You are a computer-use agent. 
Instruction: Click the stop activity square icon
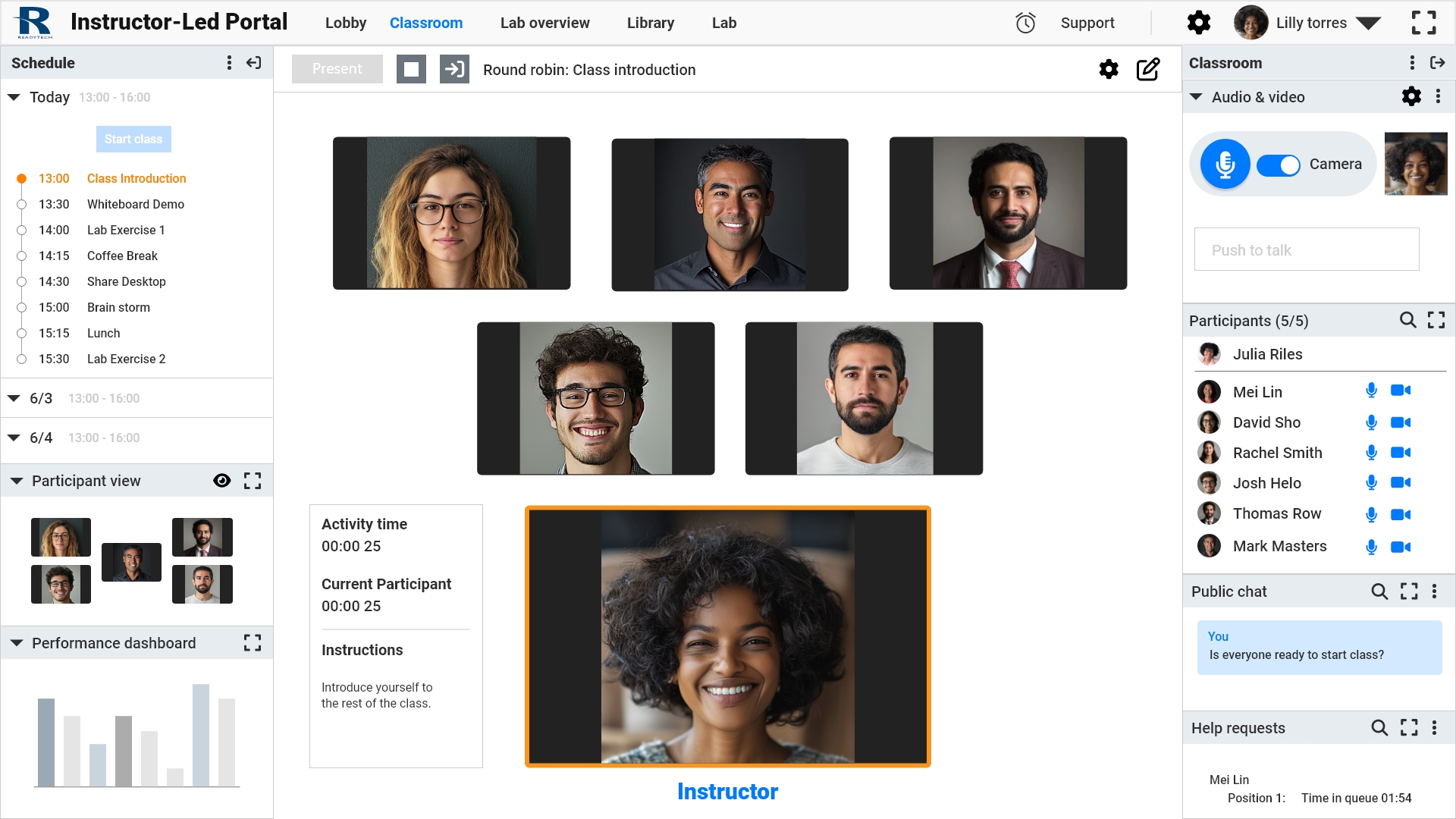(411, 69)
